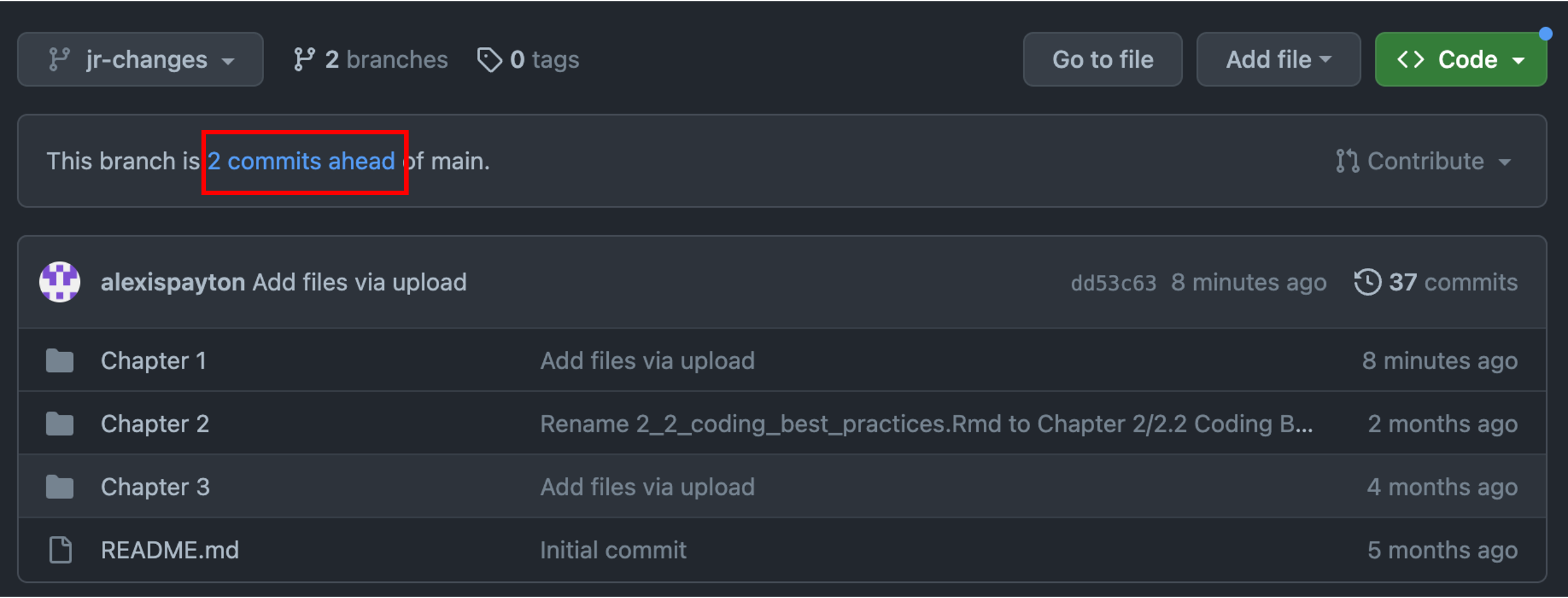1568x598 pixels.
Task: Open the green Code dropdown
Action: [1460, 60]
